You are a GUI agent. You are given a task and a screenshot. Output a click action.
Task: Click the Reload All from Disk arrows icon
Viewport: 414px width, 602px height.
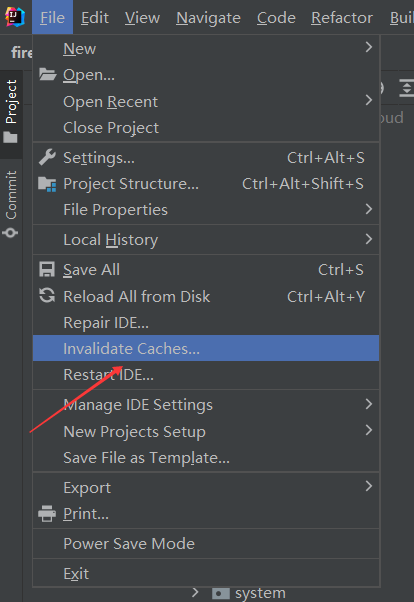[x=47, y=296]
